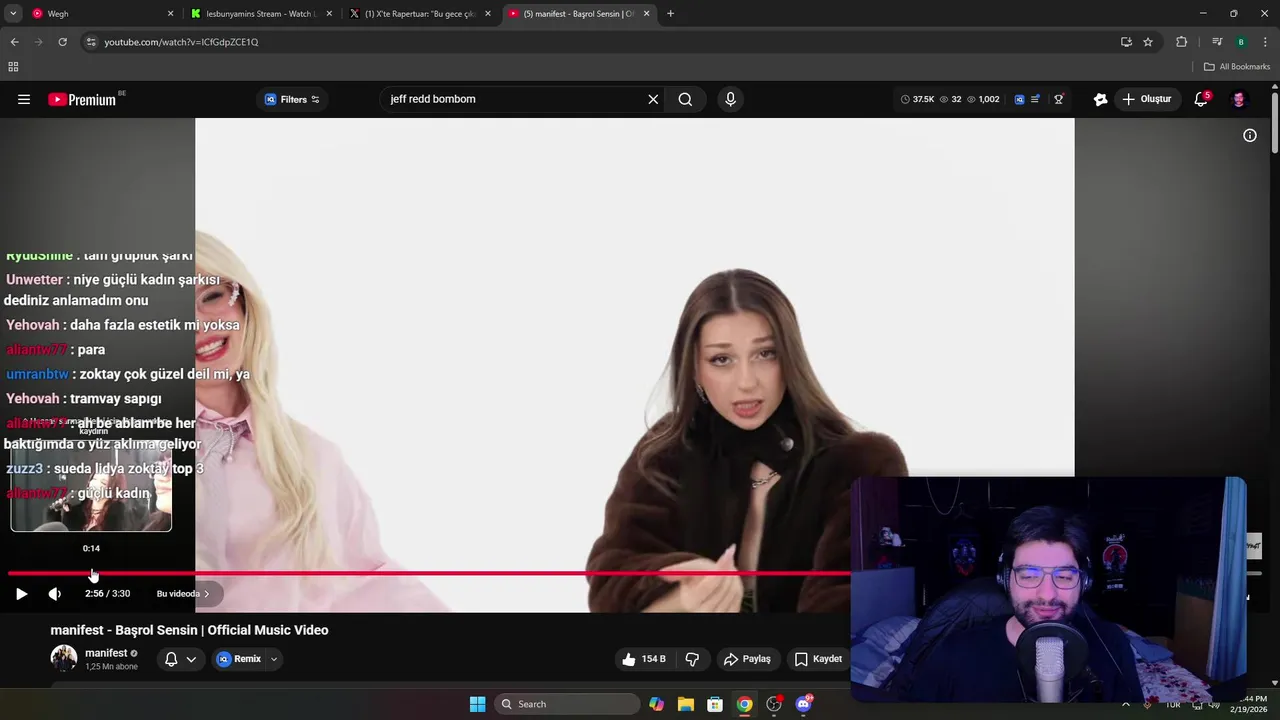Open the vidIQ AI coach star-shaped icon
This screenshot has width=1280, height=720.
pyautogui.click(x=1100, y=99)
